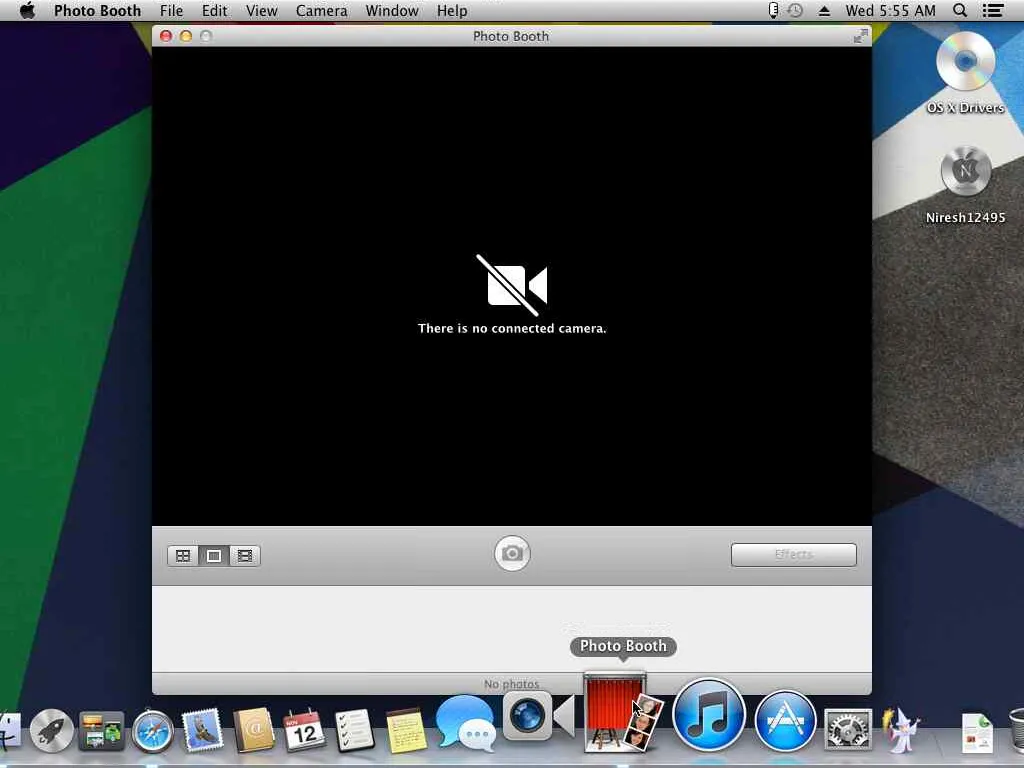The image size is (1024, 768).
Task: Open System Preferences from the Dock
Action: coord(848,730)
